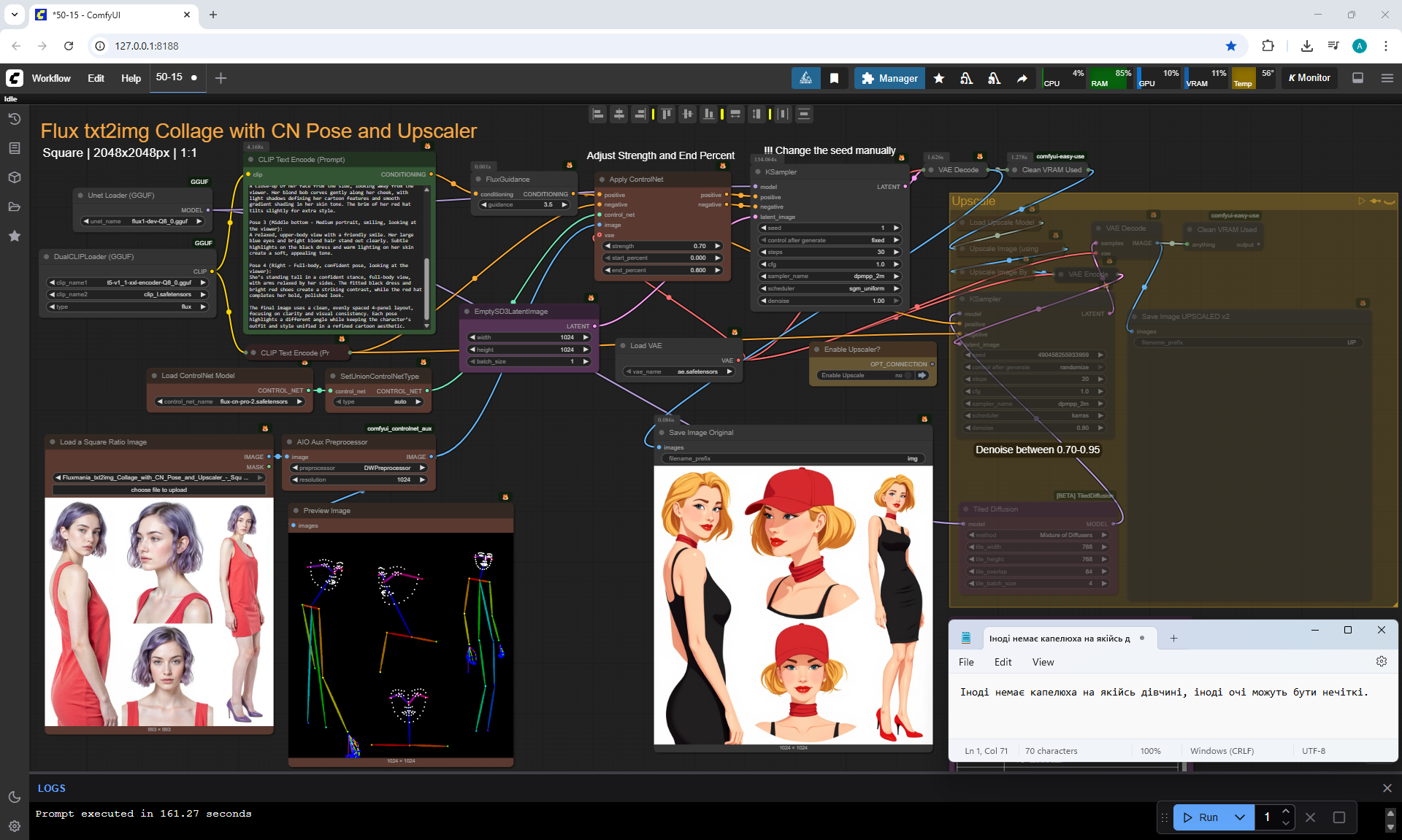
Task: Open the Workflow menu
Action: pos(51,78)
